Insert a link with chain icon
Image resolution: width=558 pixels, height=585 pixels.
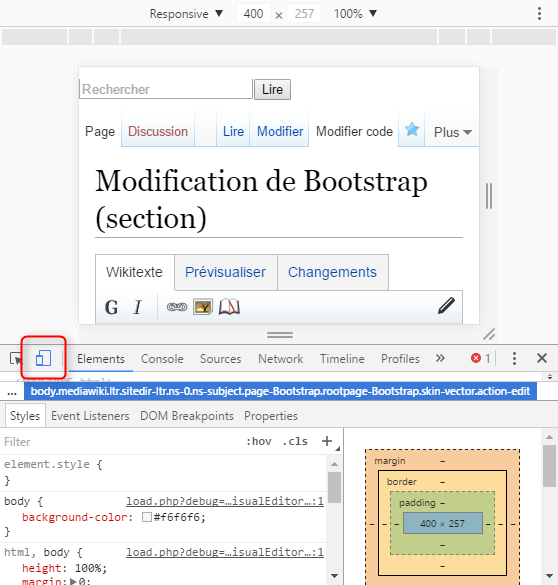point(177,307)
